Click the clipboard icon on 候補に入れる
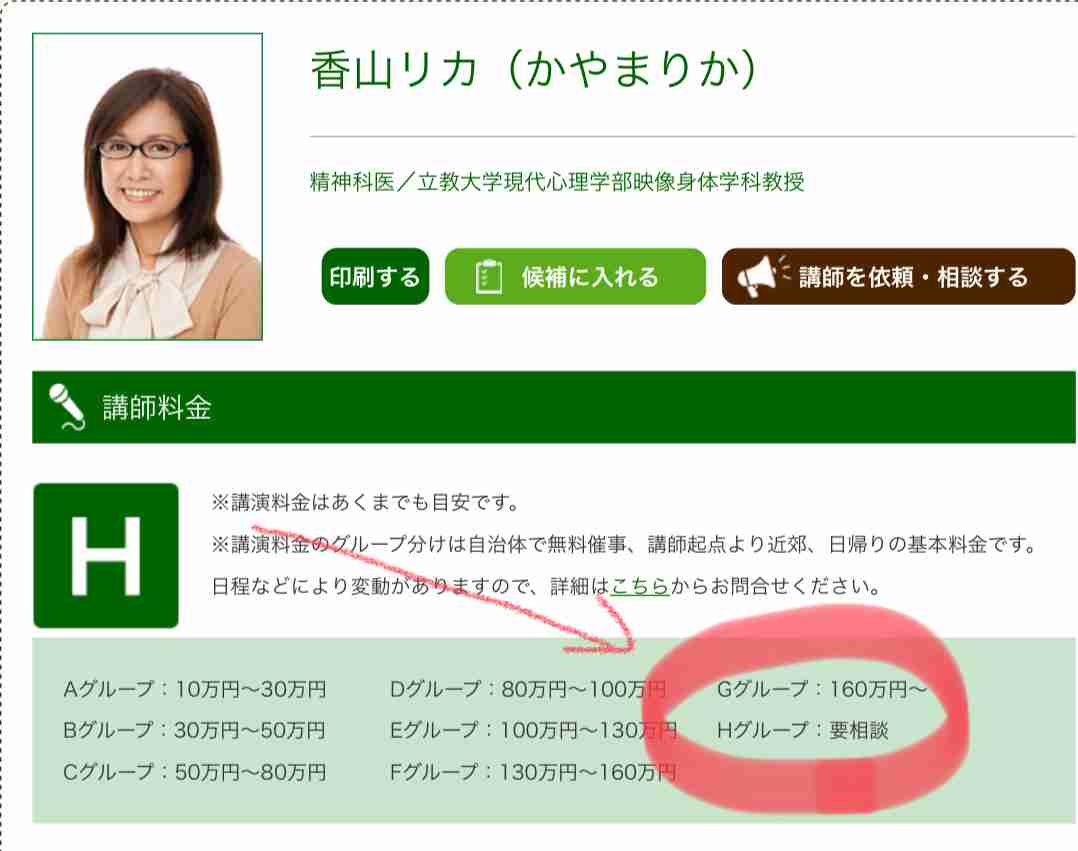The width and height of the screenshot is (1078, 851). 489,277
